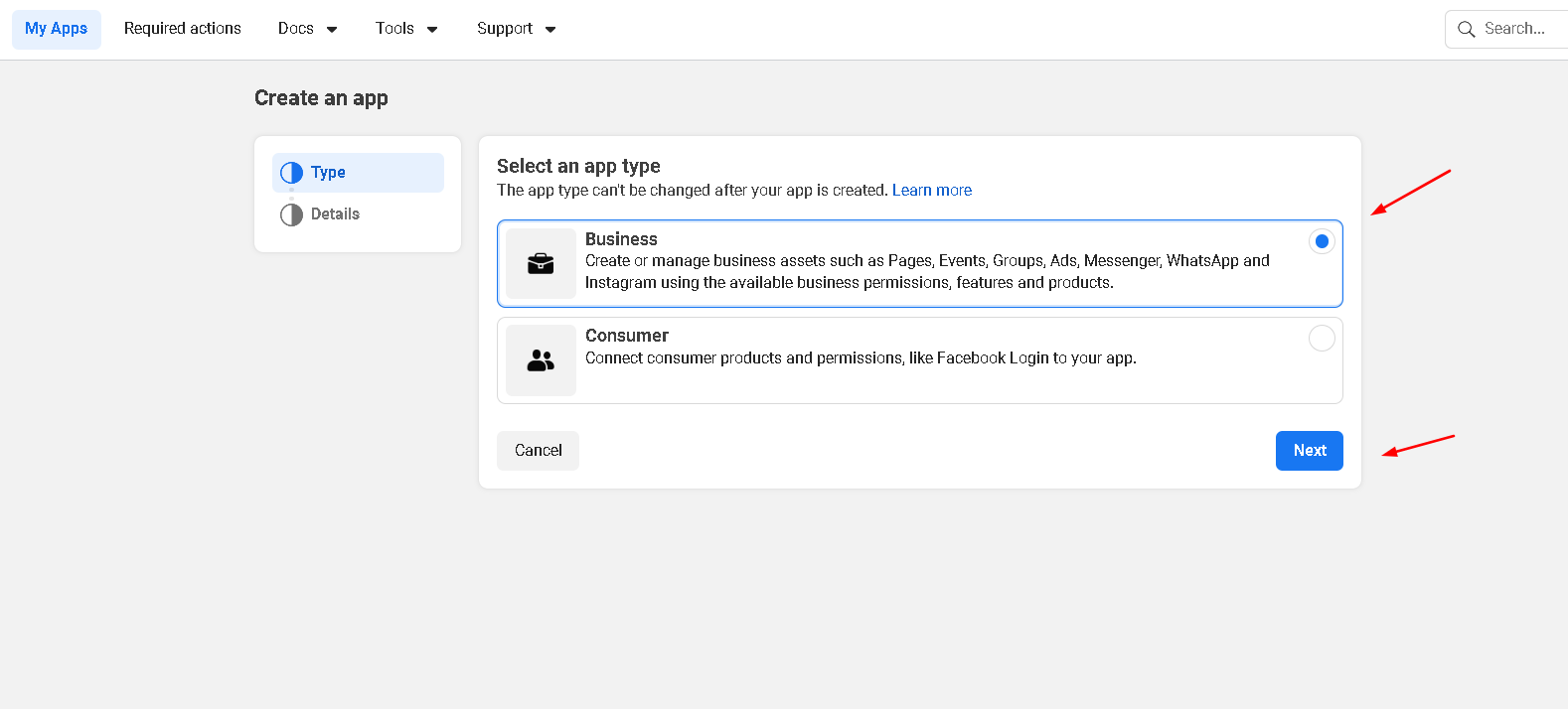Jump to the Details step
This screenshot has width=1568, height=709.
click(335, 214)
